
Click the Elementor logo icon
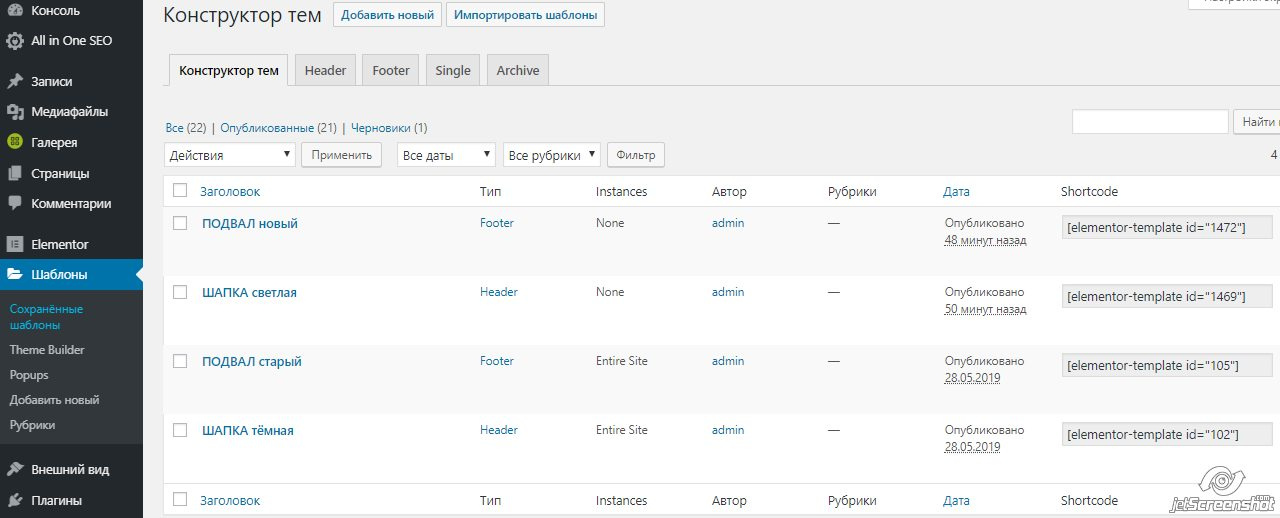(15, 244)
